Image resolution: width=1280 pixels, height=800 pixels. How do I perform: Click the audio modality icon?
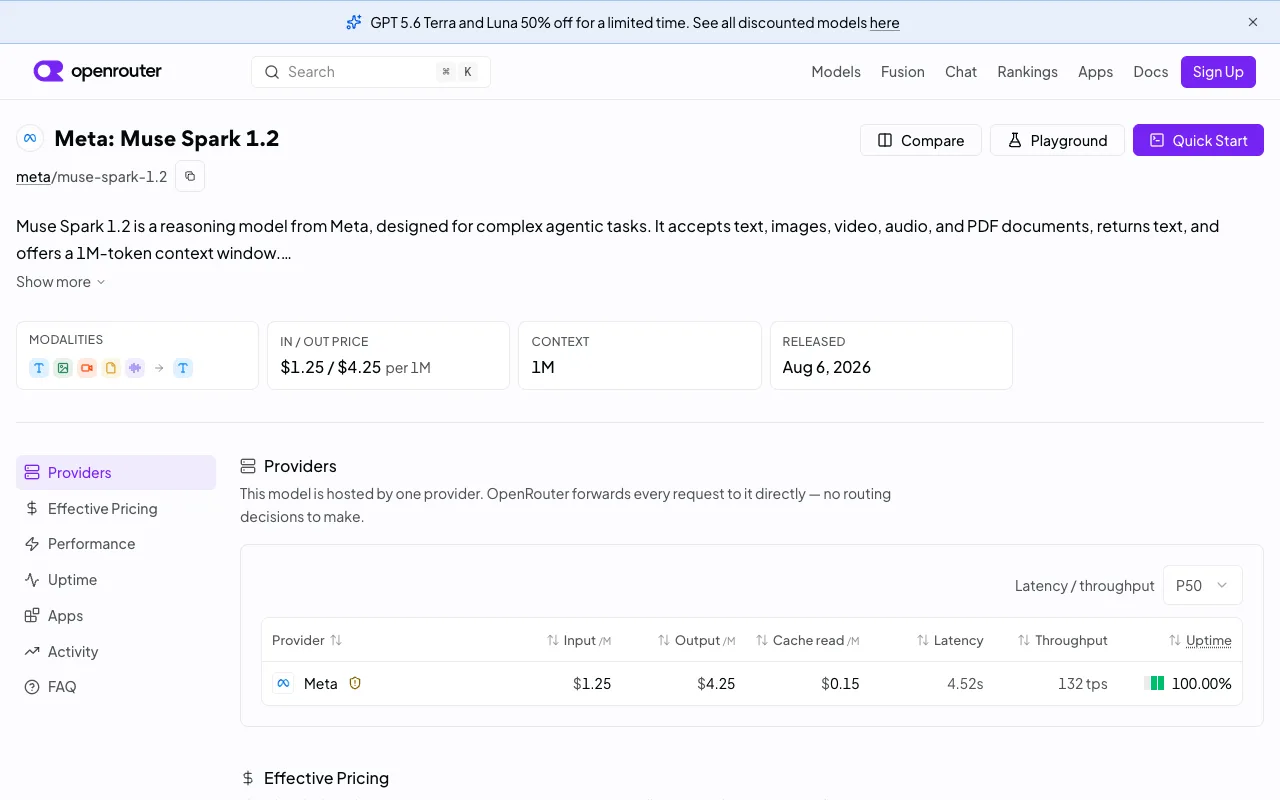[135, 368]
